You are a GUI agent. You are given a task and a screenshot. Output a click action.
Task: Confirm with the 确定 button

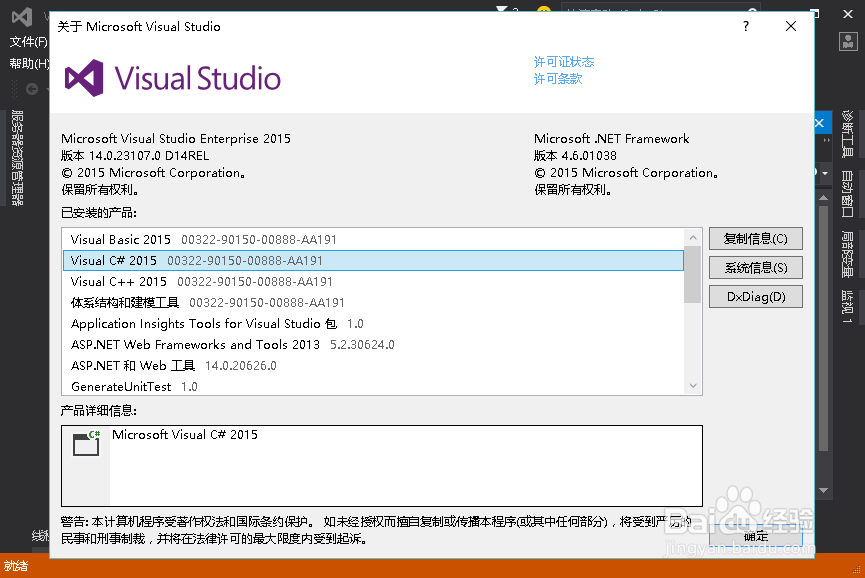coord(755,536)
